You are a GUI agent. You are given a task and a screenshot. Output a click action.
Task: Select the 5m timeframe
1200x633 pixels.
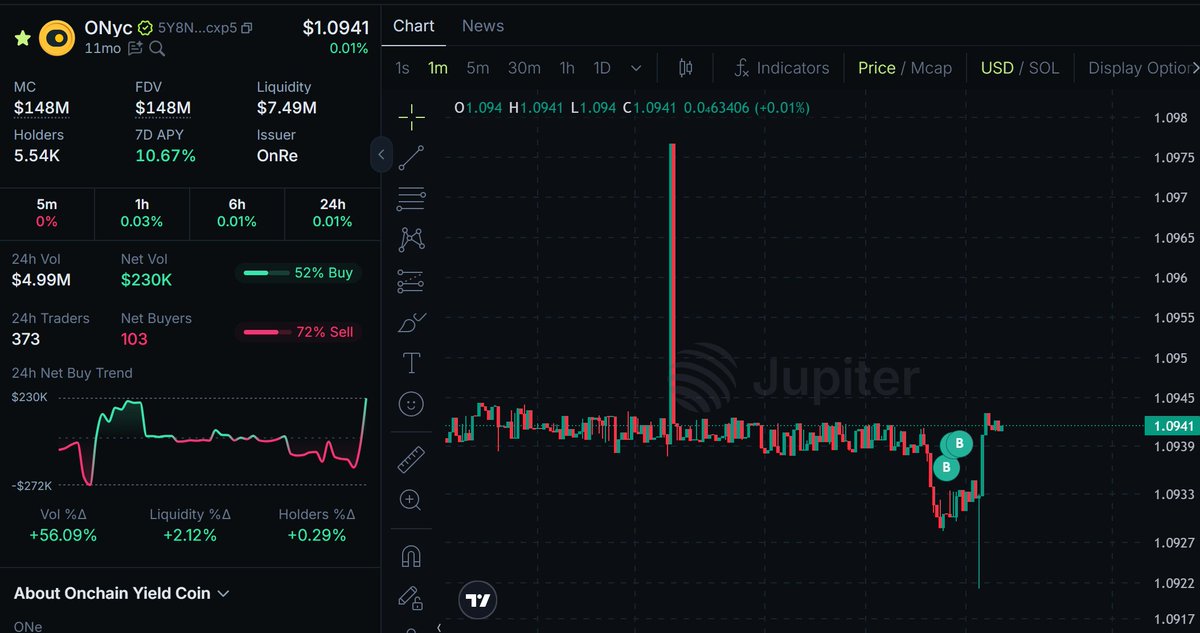[x=478, y=68]
